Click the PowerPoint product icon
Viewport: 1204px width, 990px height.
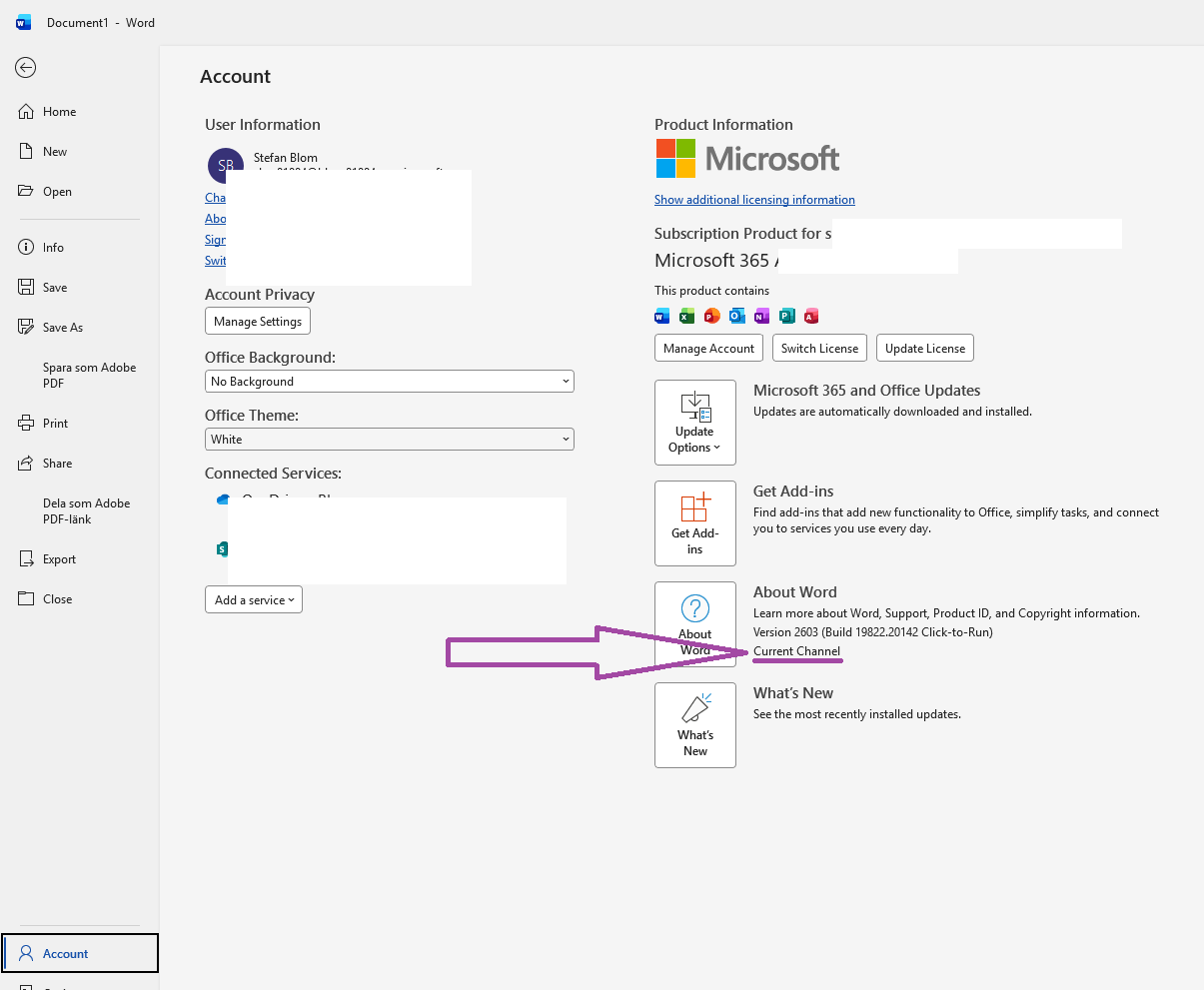711,317
